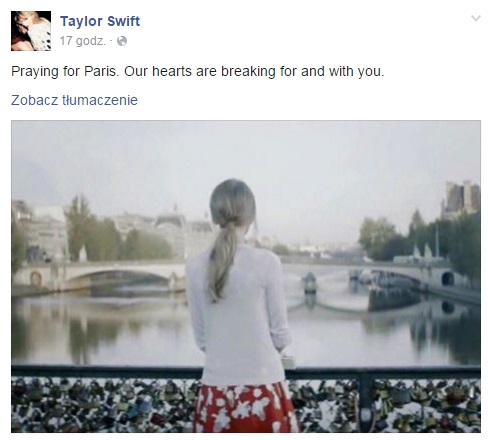
Task: Click the globe public privacy icon
Action: pos(122,41)
